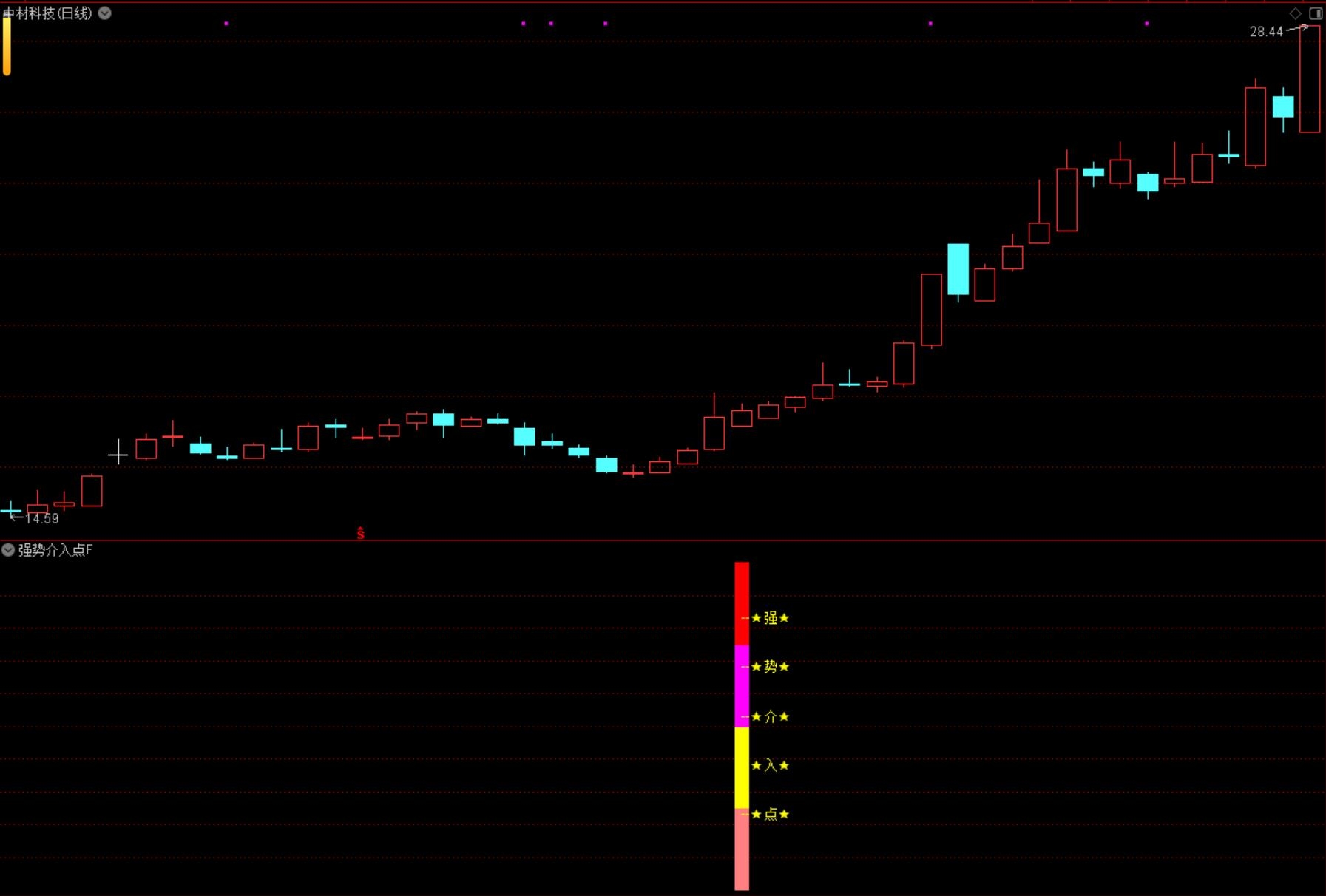Screen dimensions: 1326x896
Task: Click the lowest price label 14.59
Action: tap(42, 518)
